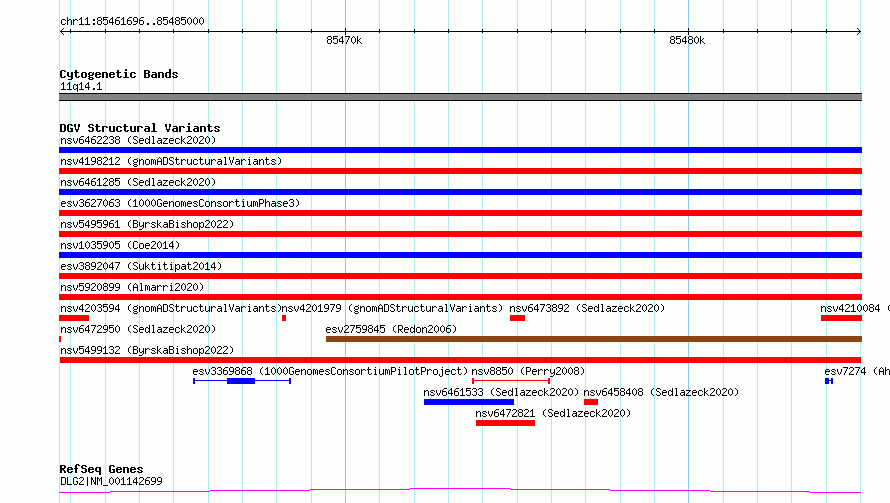Viewport: 890px width, 503px height.
Task: Click the red bar under nsv4198212
Action: click(x=460, y=171)
